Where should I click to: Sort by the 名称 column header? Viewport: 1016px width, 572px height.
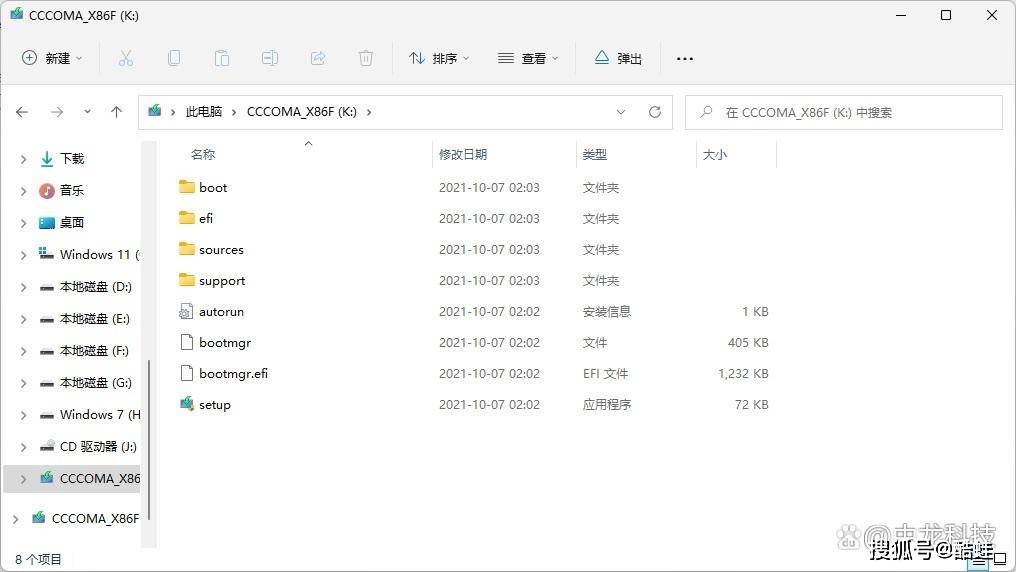click(x=203, y=154)
